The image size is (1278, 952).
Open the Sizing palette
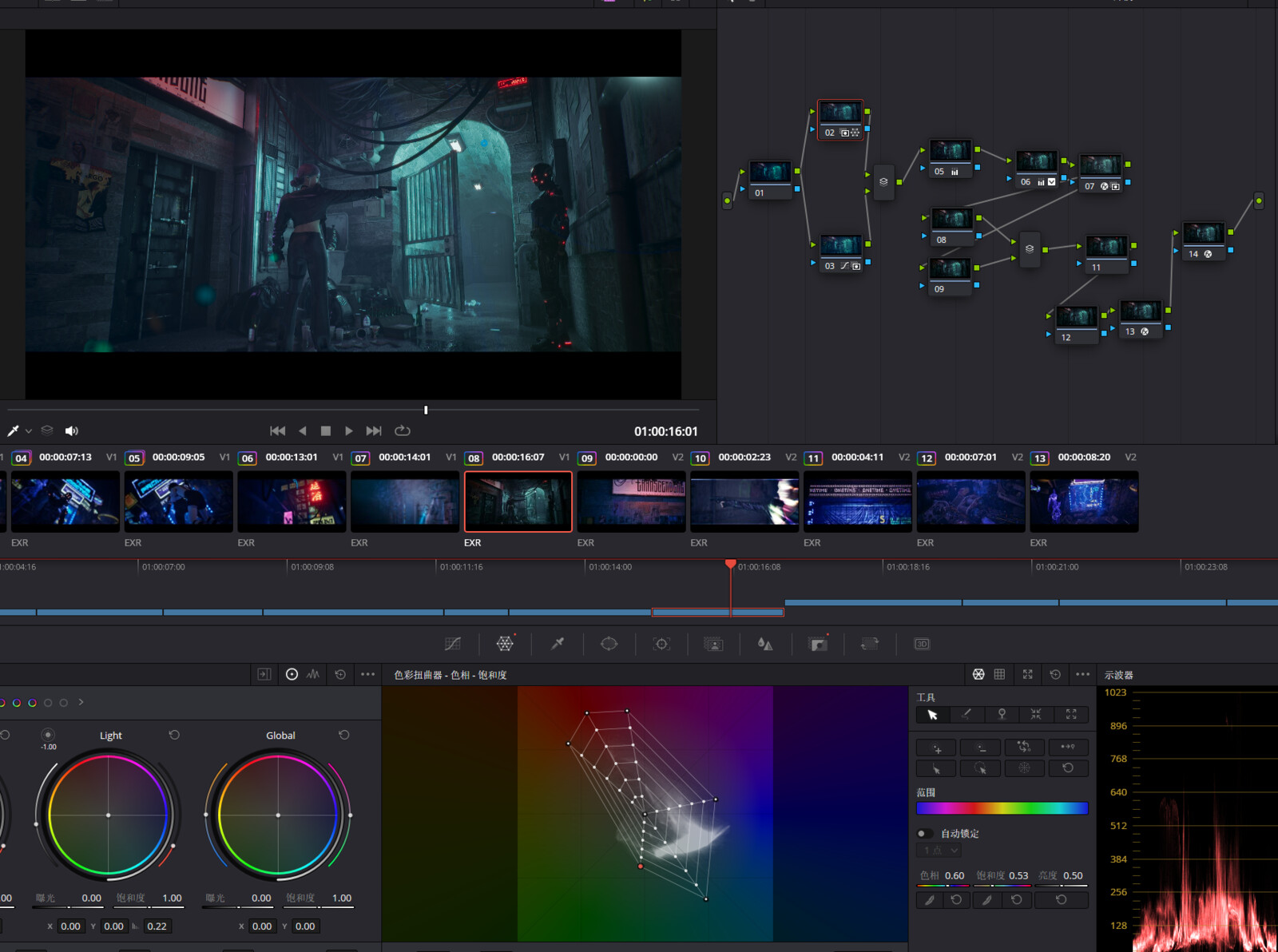[x=870, y=644]
